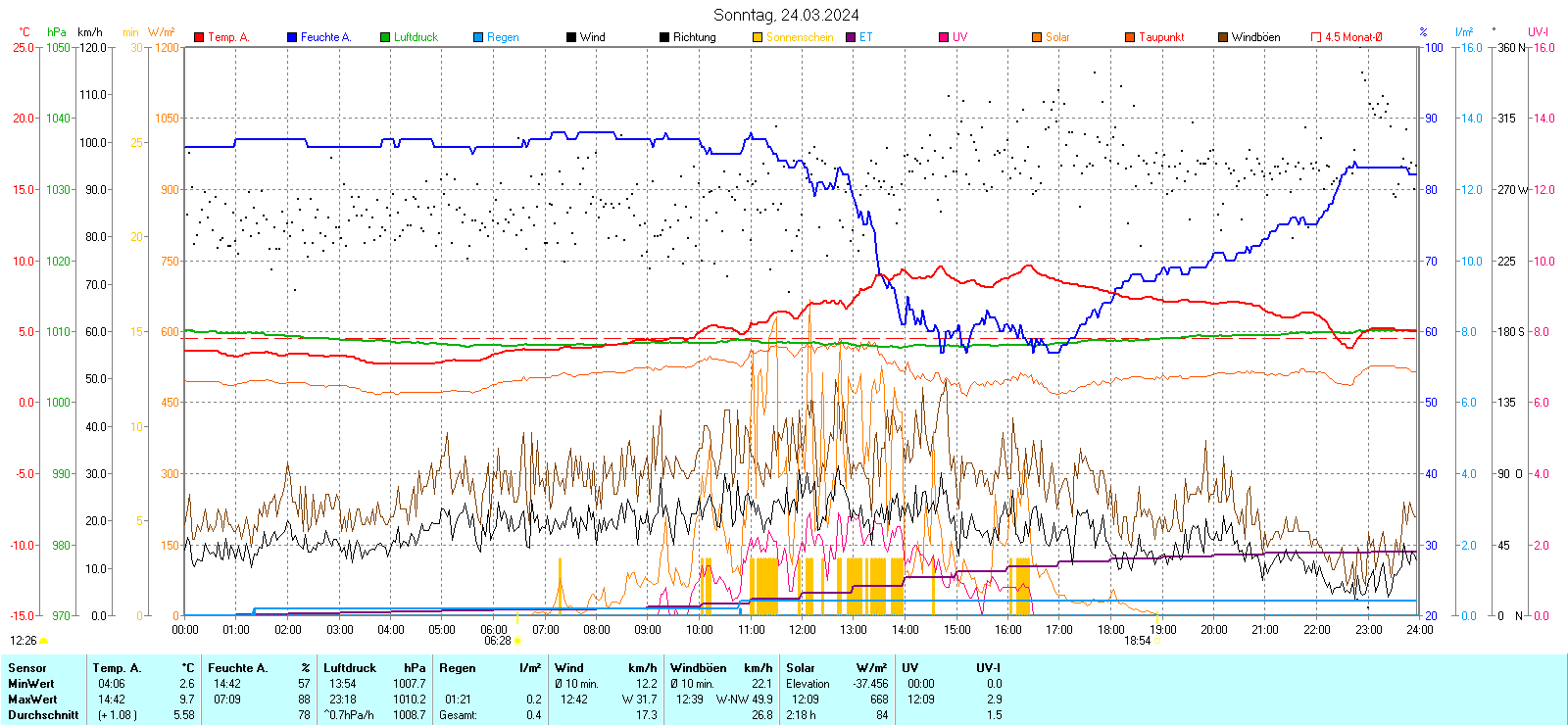1568x725 pixels.
Task: Toggle the Richtung series legend marker
Action: [664, 37]
